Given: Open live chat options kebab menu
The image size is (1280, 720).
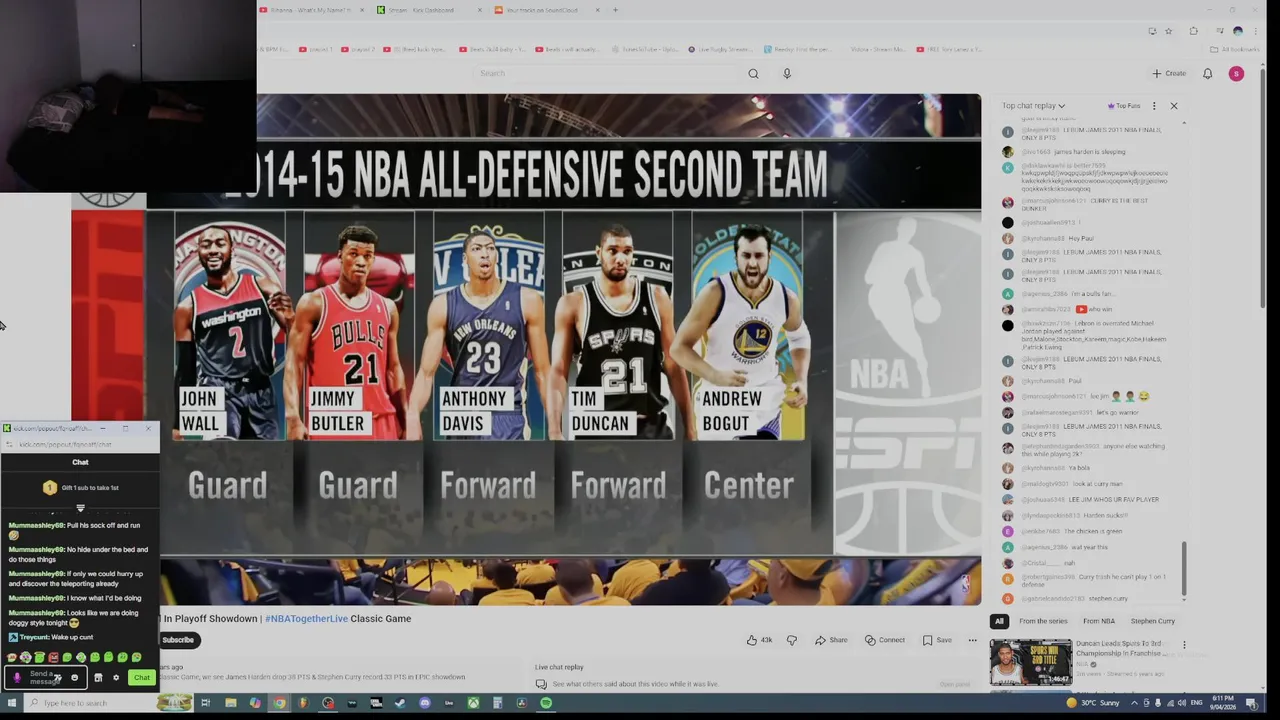Looking at the screenshot, I should [1154, 106].
